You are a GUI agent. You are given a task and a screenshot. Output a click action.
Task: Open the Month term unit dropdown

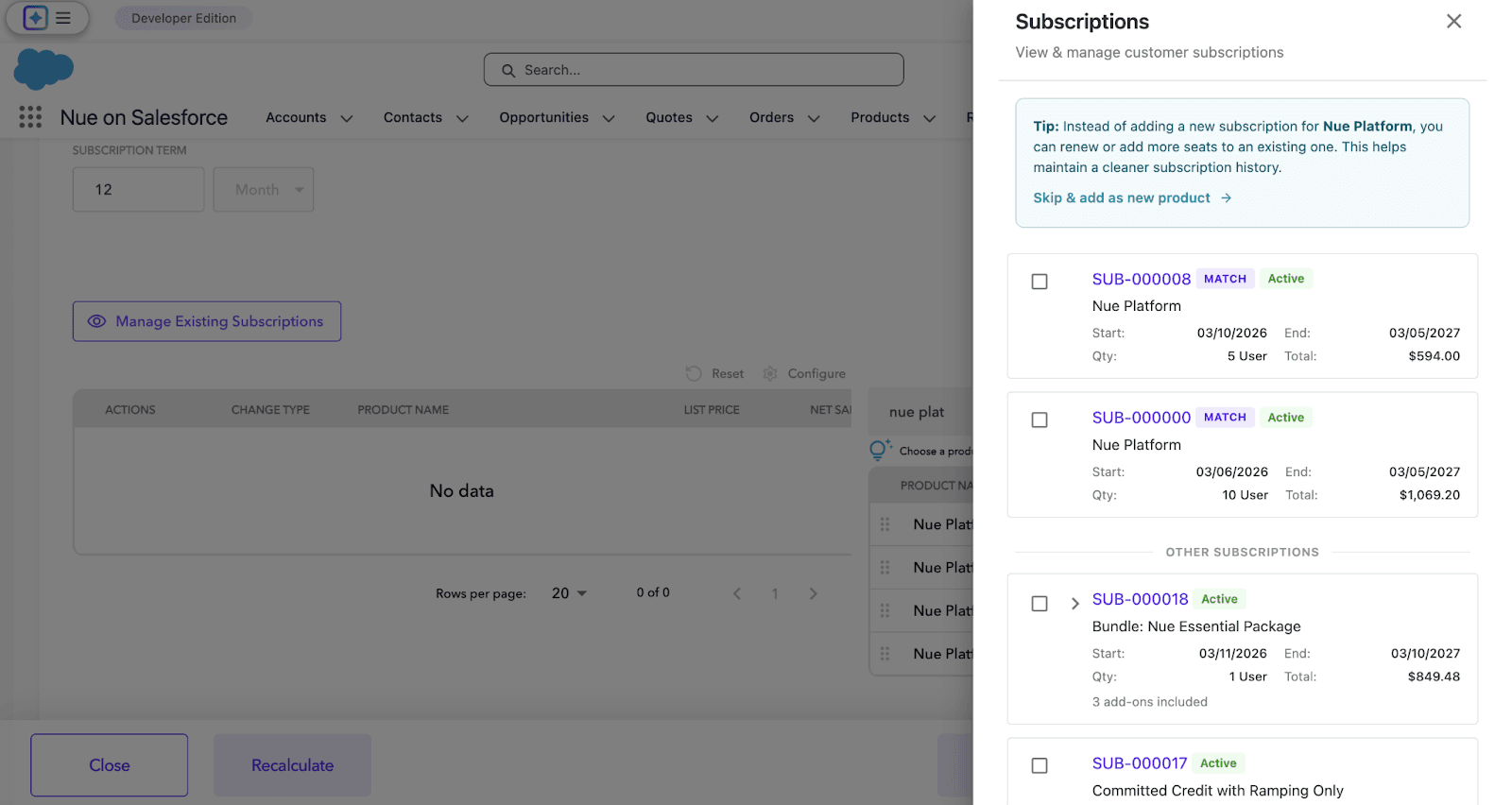coord(264,189)
